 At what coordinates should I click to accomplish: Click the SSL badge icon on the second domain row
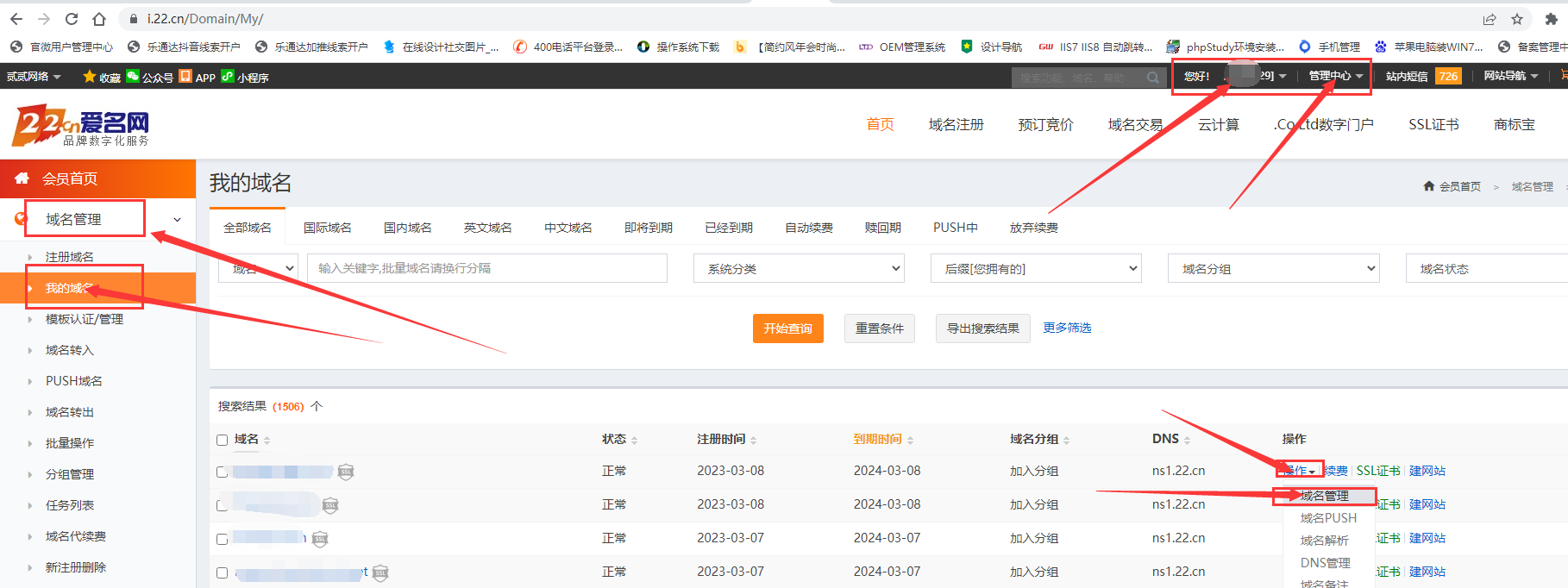click(330, 505)
